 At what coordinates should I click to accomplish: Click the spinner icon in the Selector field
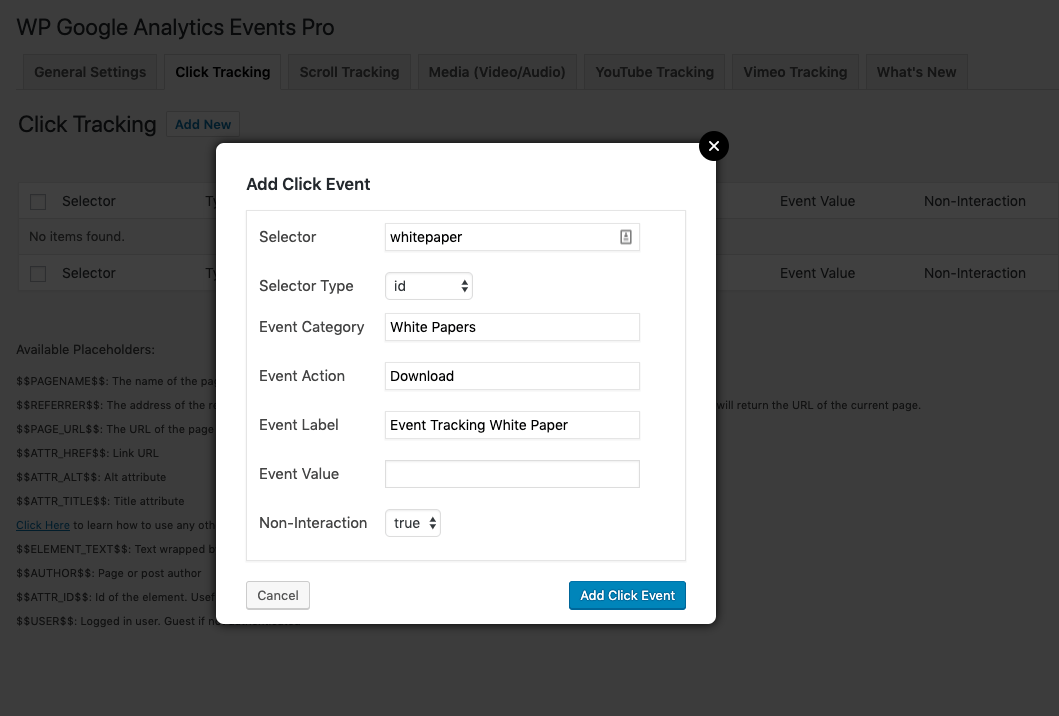click(626, 237)
